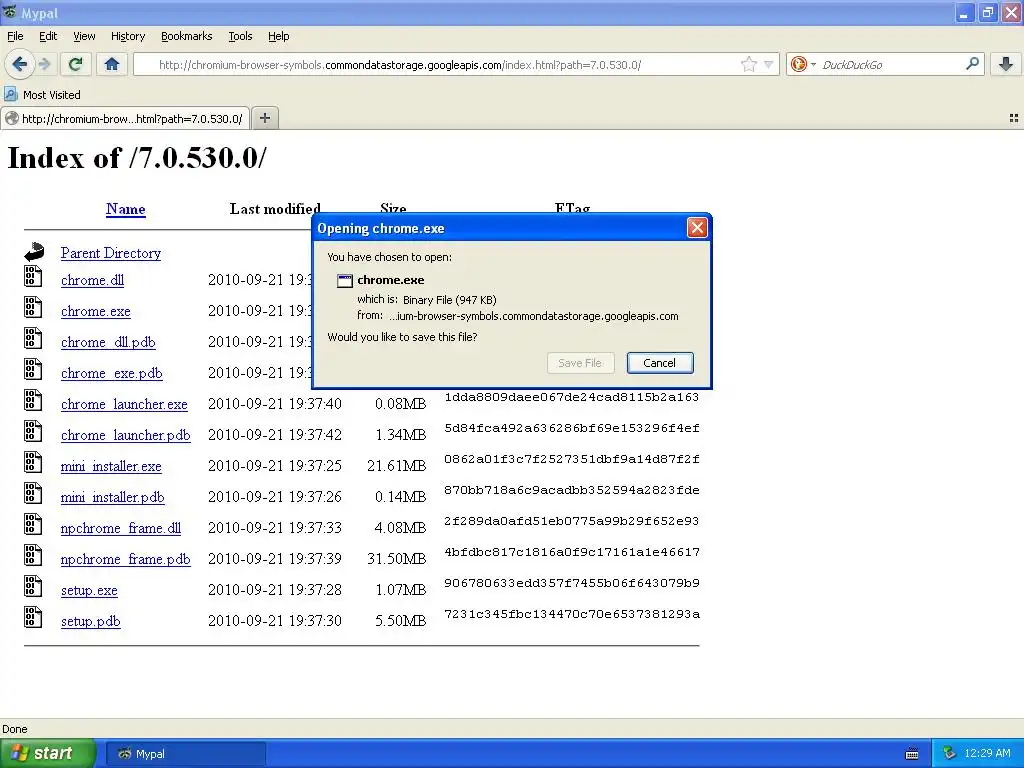Click the Save File button in dialog
1024x768 pixels.
pyautogui.click(x=580, y=363)
